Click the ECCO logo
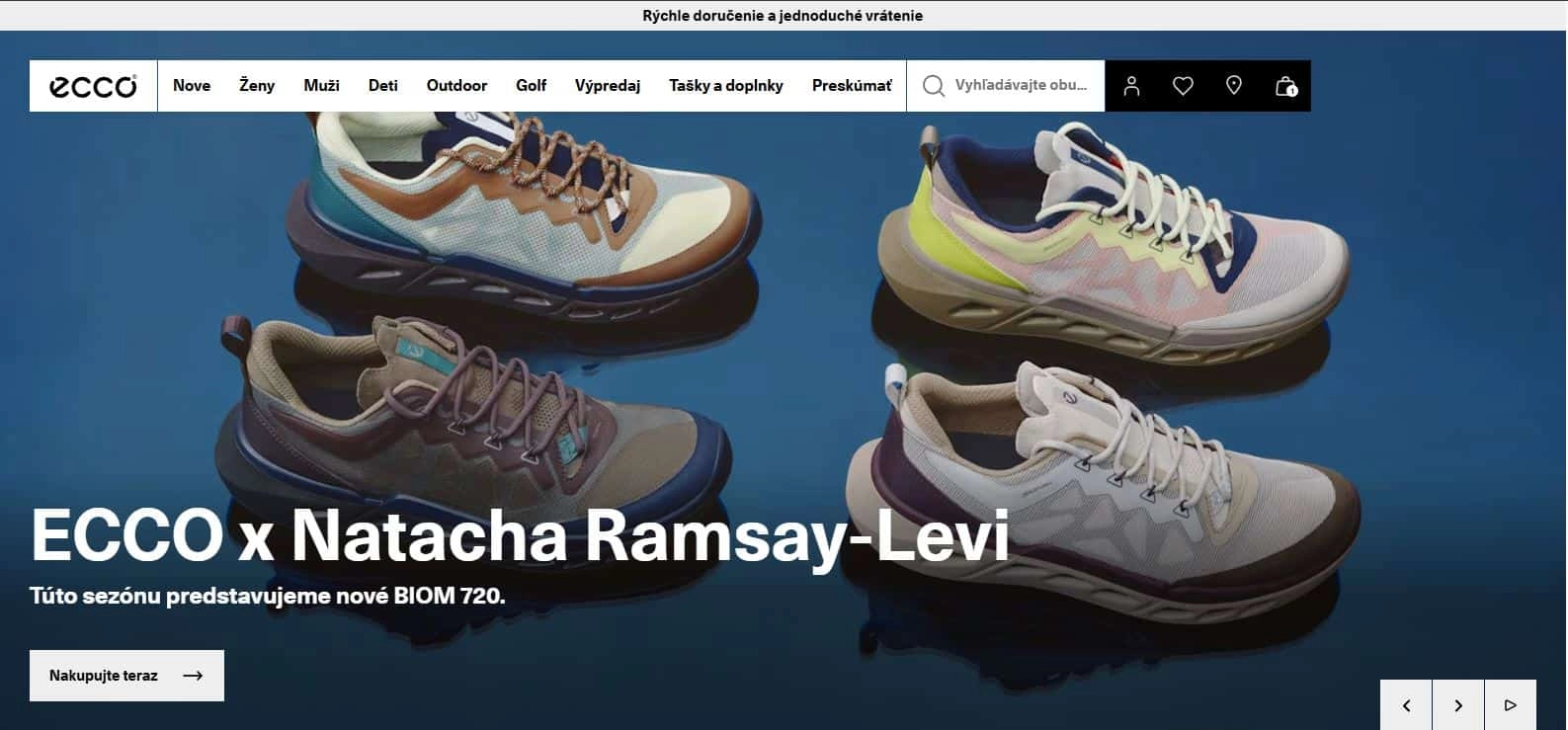The width and height of the screenshot is (1568, 730). point(93,86)
